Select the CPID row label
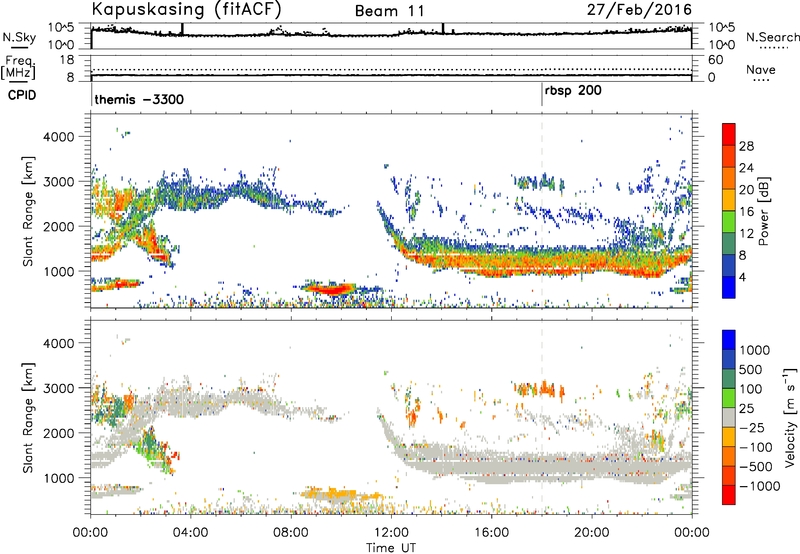This screenshot has width=800, height=554. pyautogui.click(x=22, y=95)
